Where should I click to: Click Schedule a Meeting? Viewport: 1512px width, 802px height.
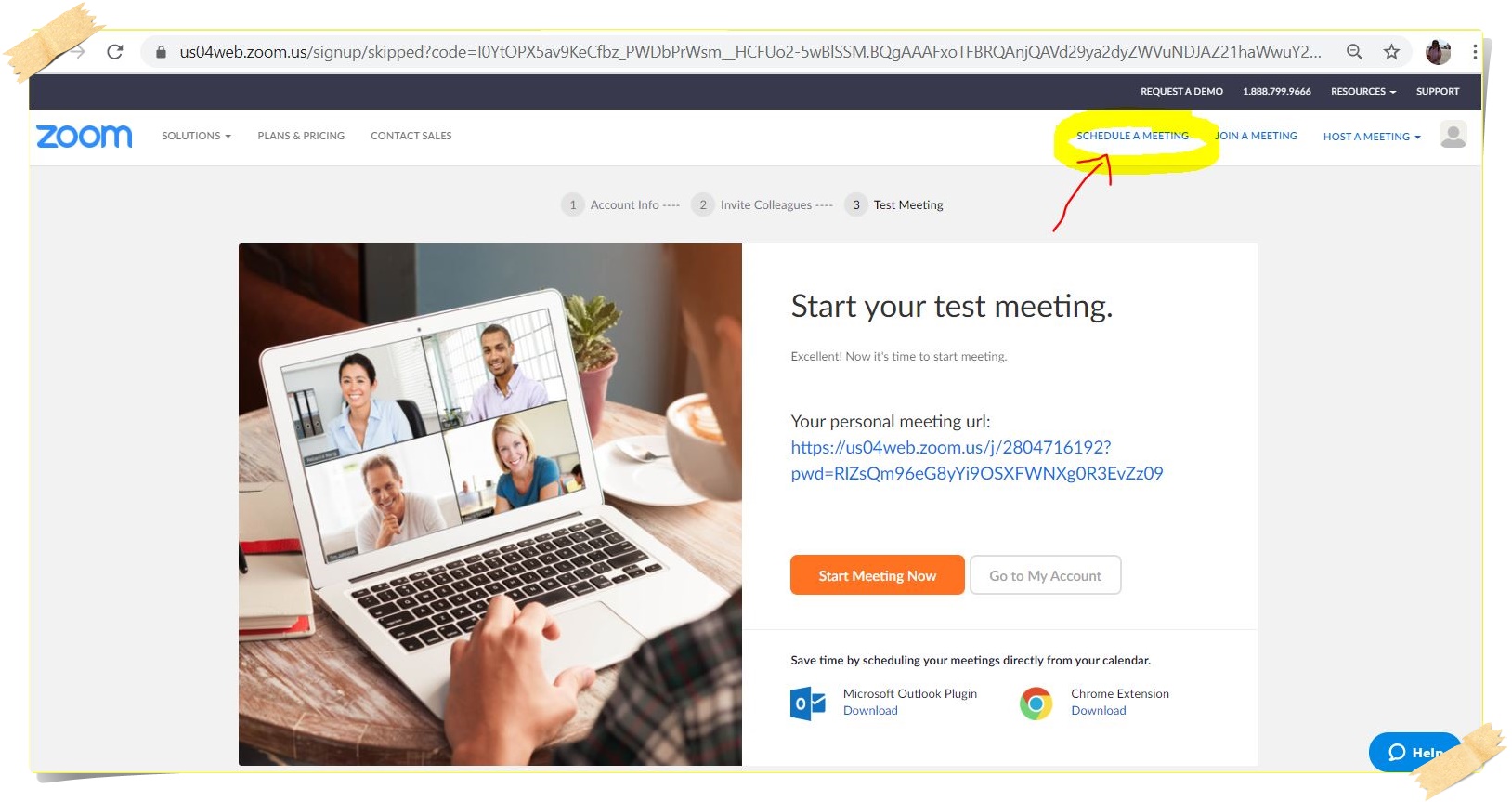[1132, 136]
